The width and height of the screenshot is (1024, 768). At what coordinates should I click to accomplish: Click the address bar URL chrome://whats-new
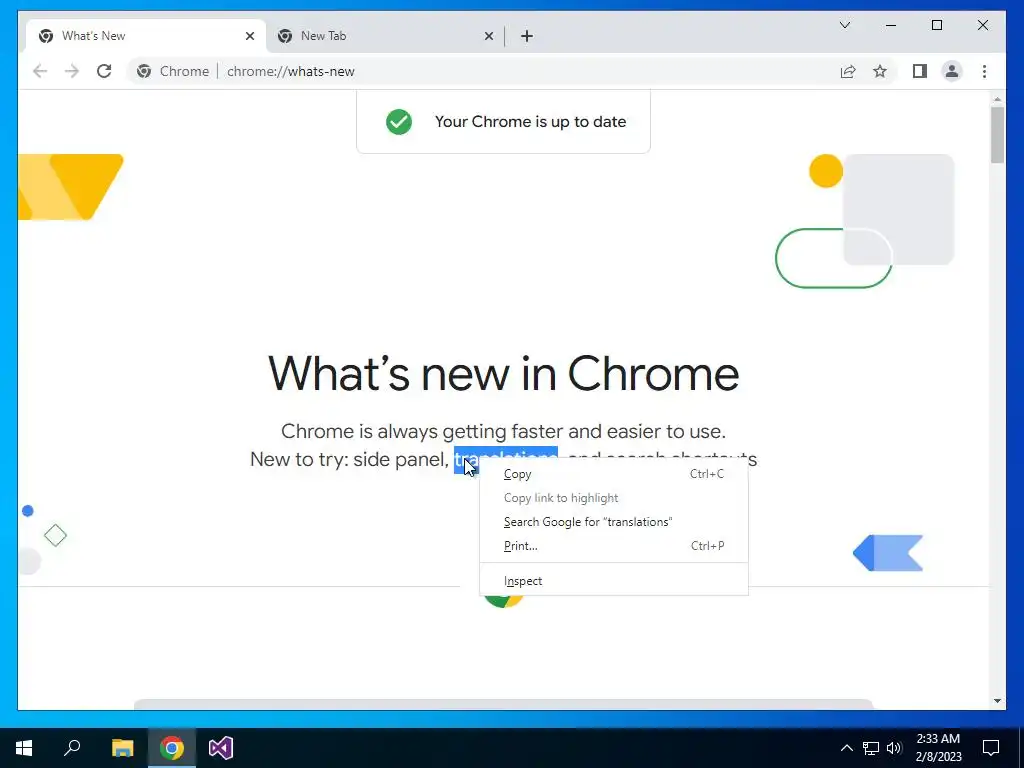point(291,71)
